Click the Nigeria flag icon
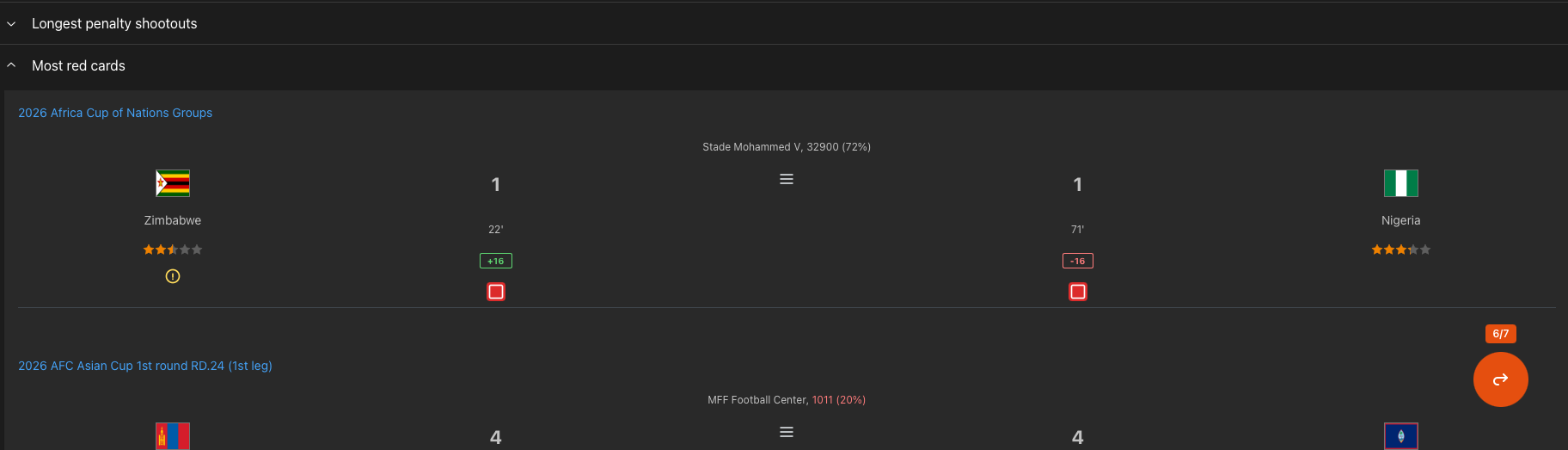 click(1400, 183)
